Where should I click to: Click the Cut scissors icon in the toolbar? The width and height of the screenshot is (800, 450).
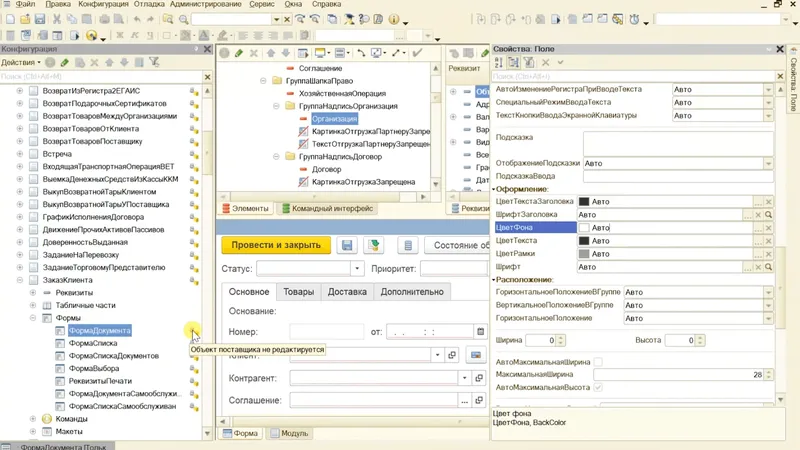coord(57,19)
